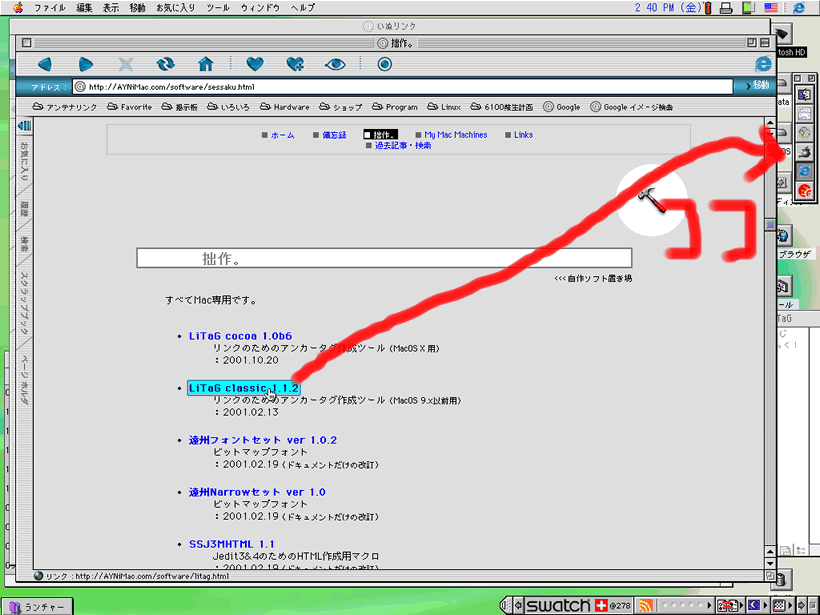Image resolution: width=820 pixels, height=615 pixels.
Task: Open the お気に入り tab in the Explorer bar
Action: 24,162
